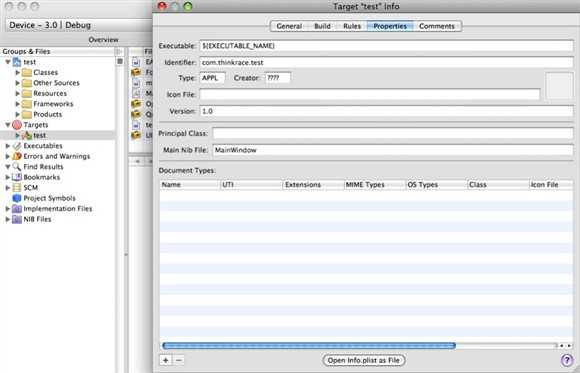Screen dimensions: 580x373
Task: Expand the Classes group
Action: point(17,73)
